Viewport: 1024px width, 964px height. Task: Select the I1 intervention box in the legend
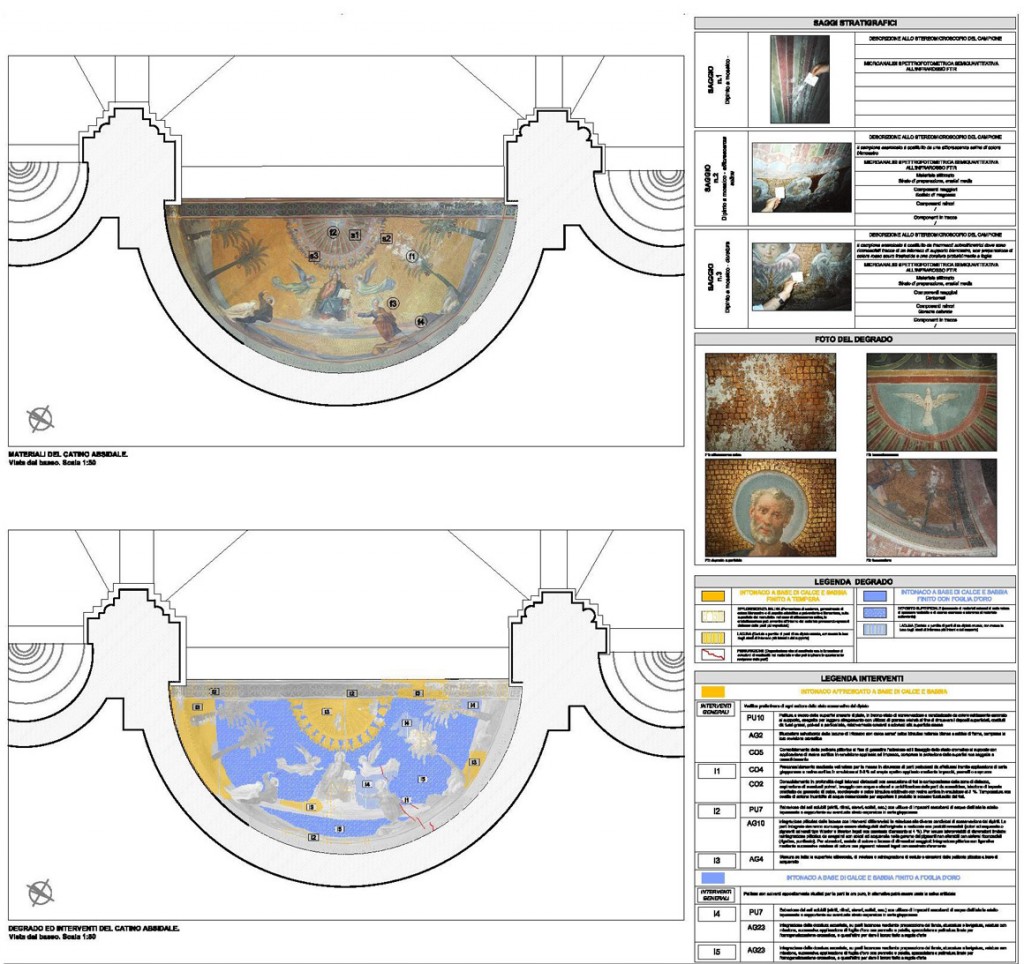717,770
